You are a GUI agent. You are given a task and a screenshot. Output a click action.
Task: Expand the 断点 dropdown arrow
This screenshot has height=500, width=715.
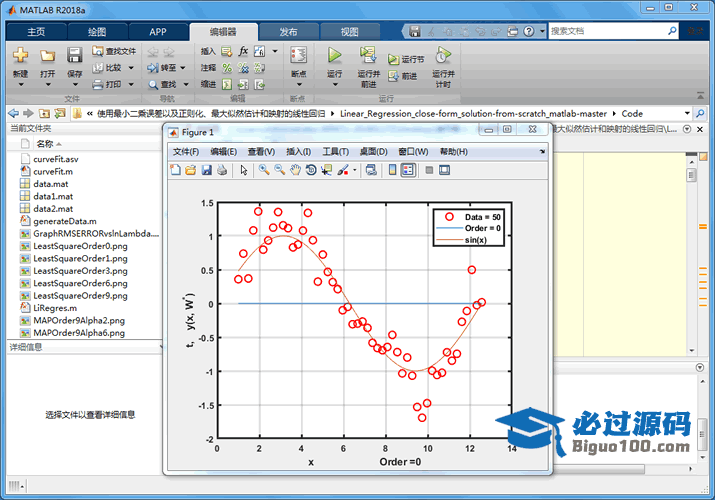click(299, 85)
